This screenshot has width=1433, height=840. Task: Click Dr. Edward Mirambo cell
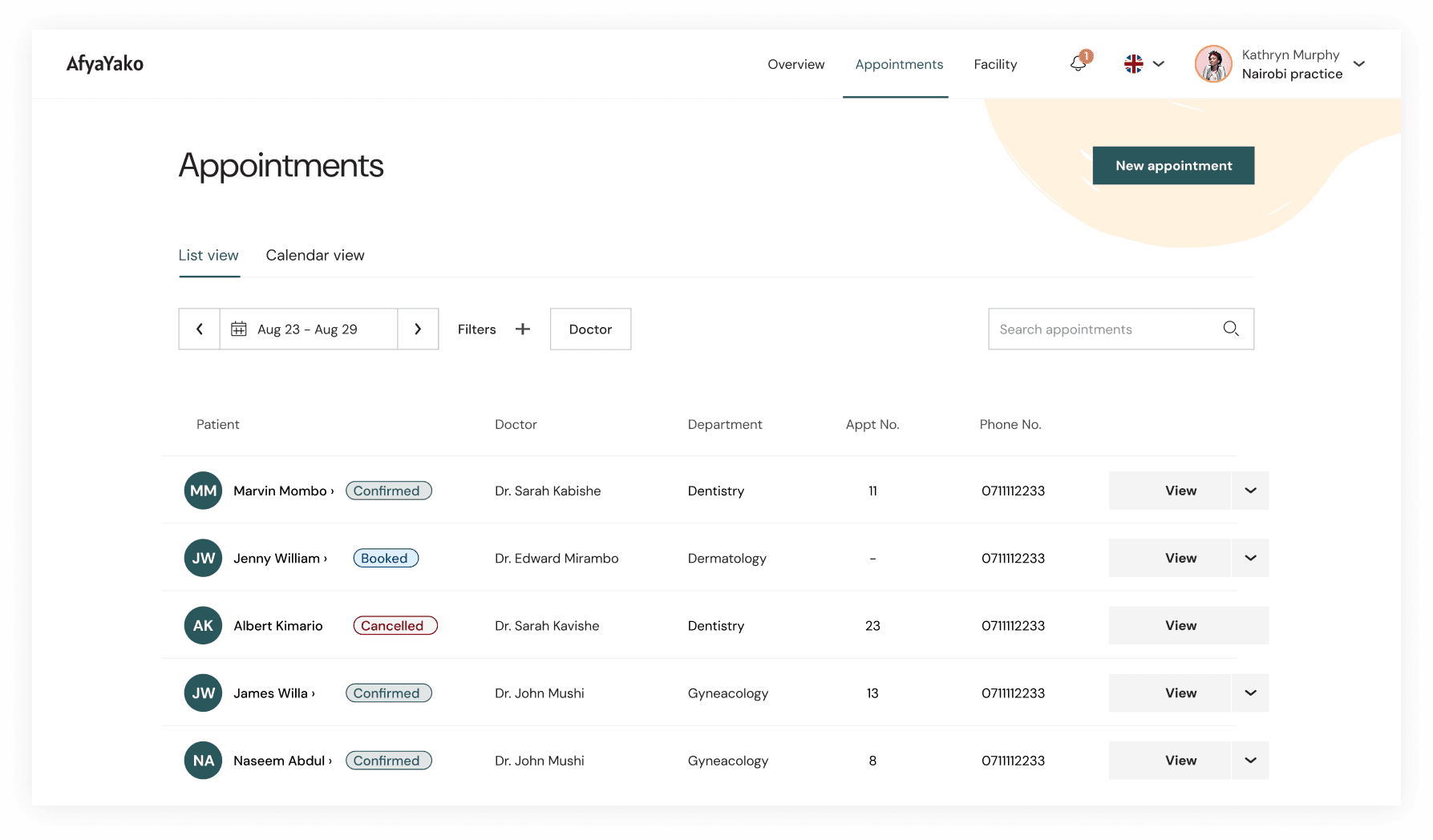557,558
